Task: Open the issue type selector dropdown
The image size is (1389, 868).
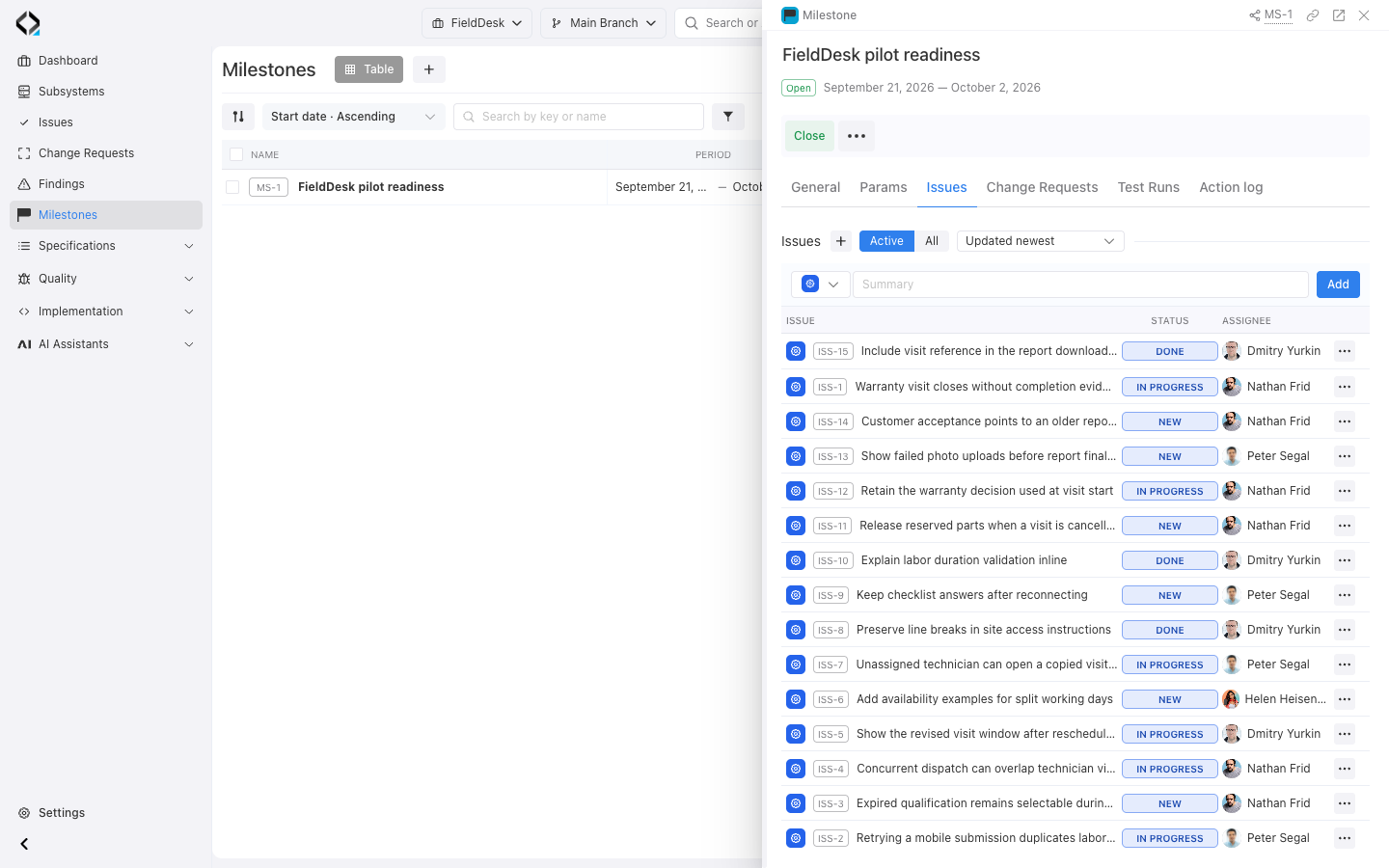Action: click(821, 285)
